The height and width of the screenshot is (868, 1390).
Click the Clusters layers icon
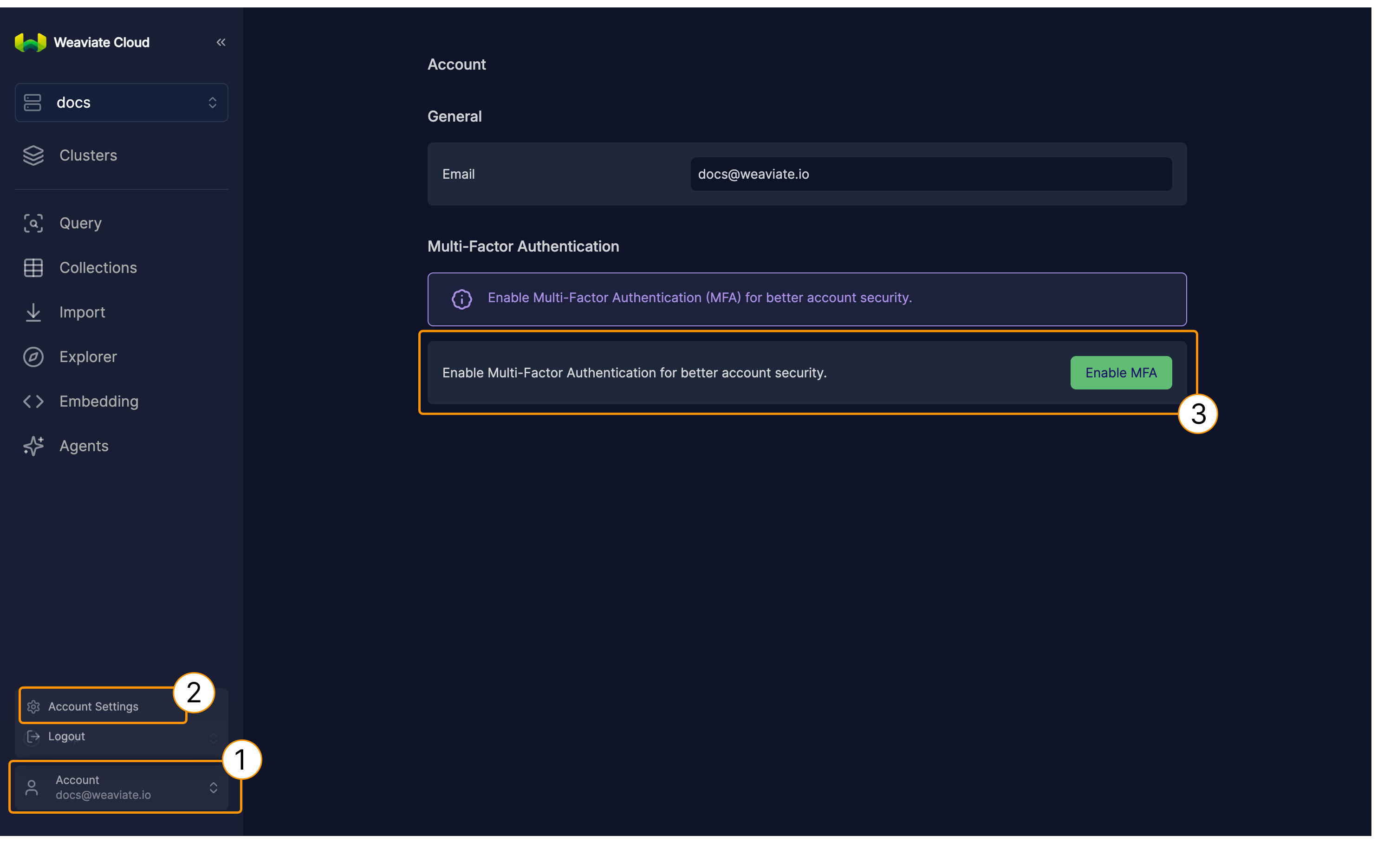tap(33, 155)
